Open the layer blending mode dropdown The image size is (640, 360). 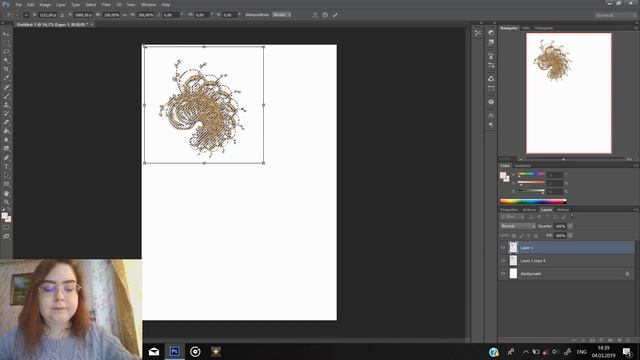coord(518,226)
